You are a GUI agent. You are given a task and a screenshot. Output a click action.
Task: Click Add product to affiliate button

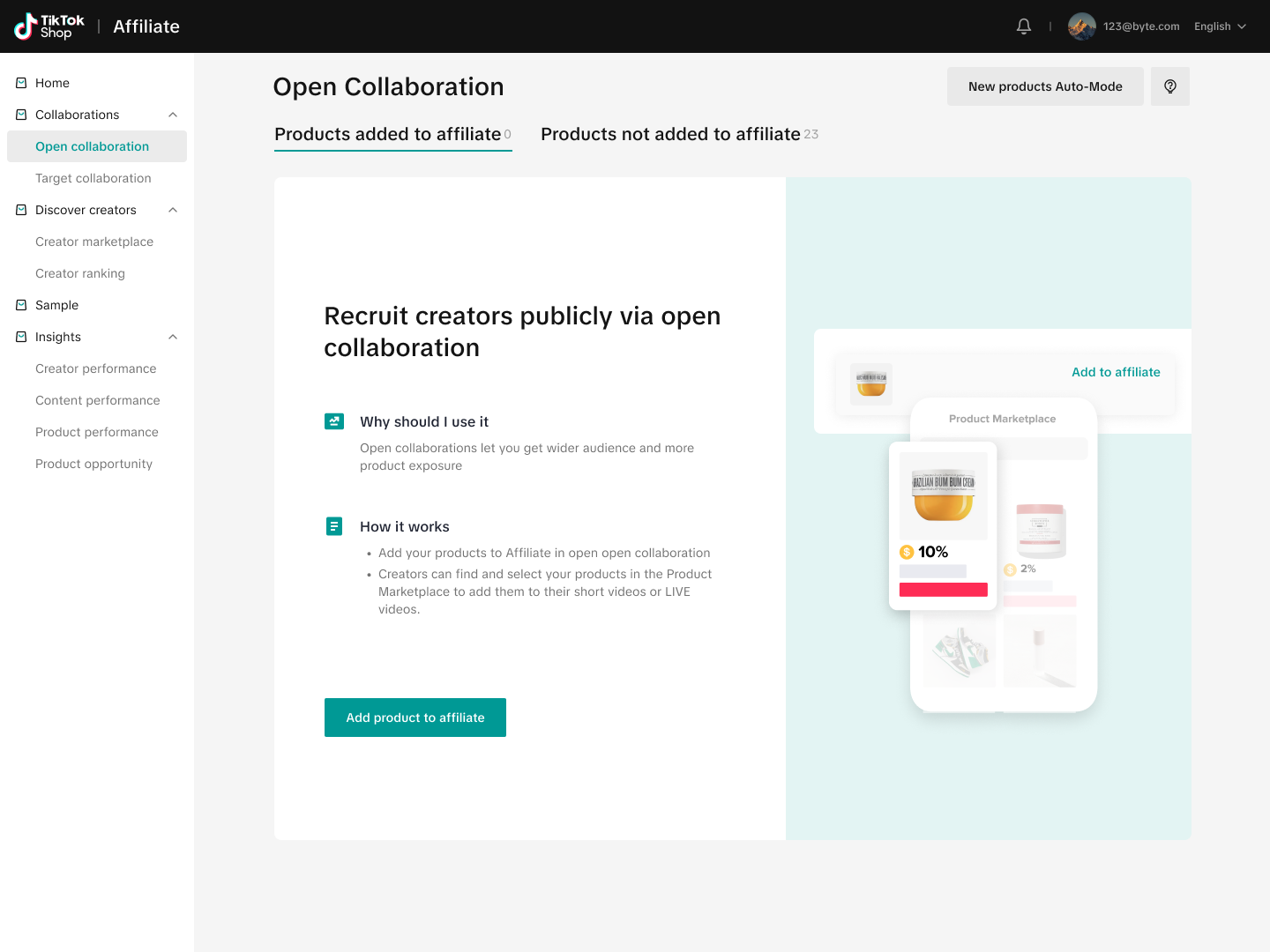click(x=415, y=718)
